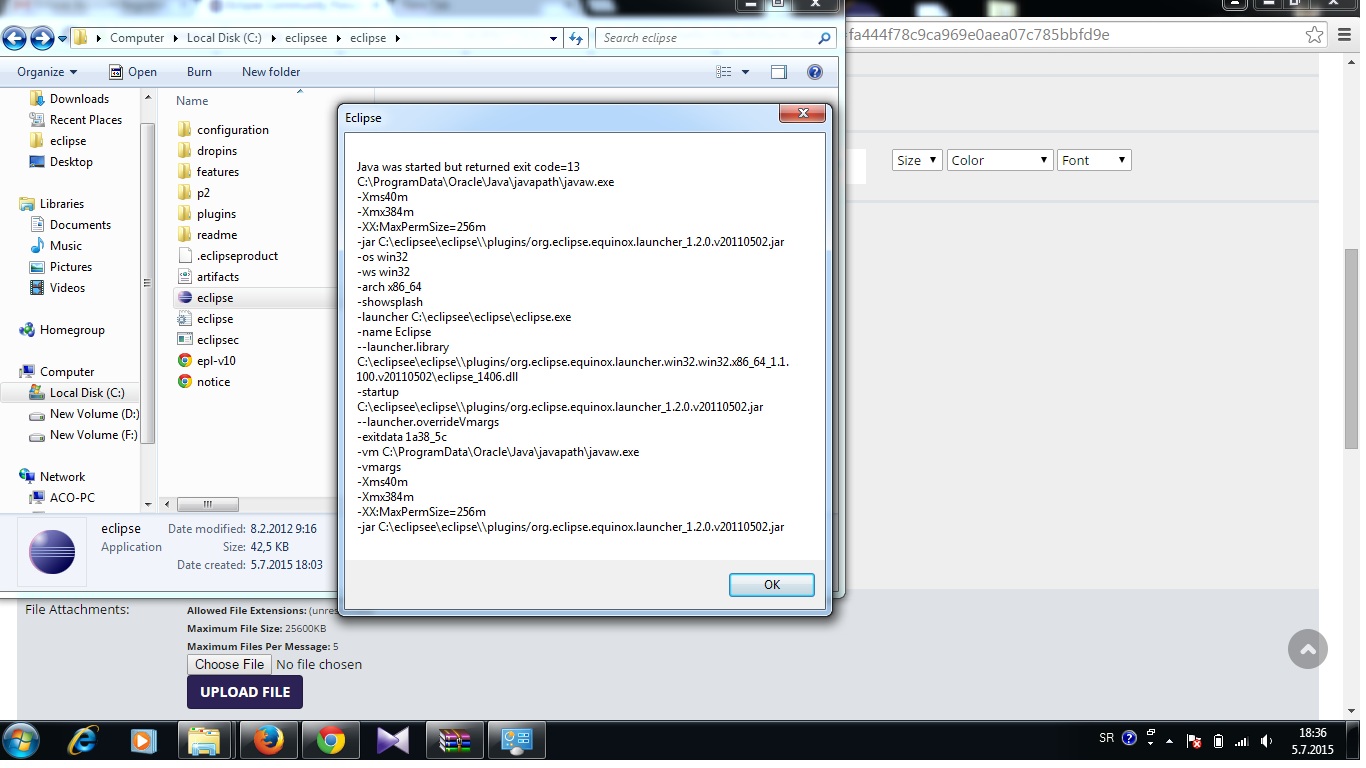Click the volume icon in system tray

[1267, 741]
